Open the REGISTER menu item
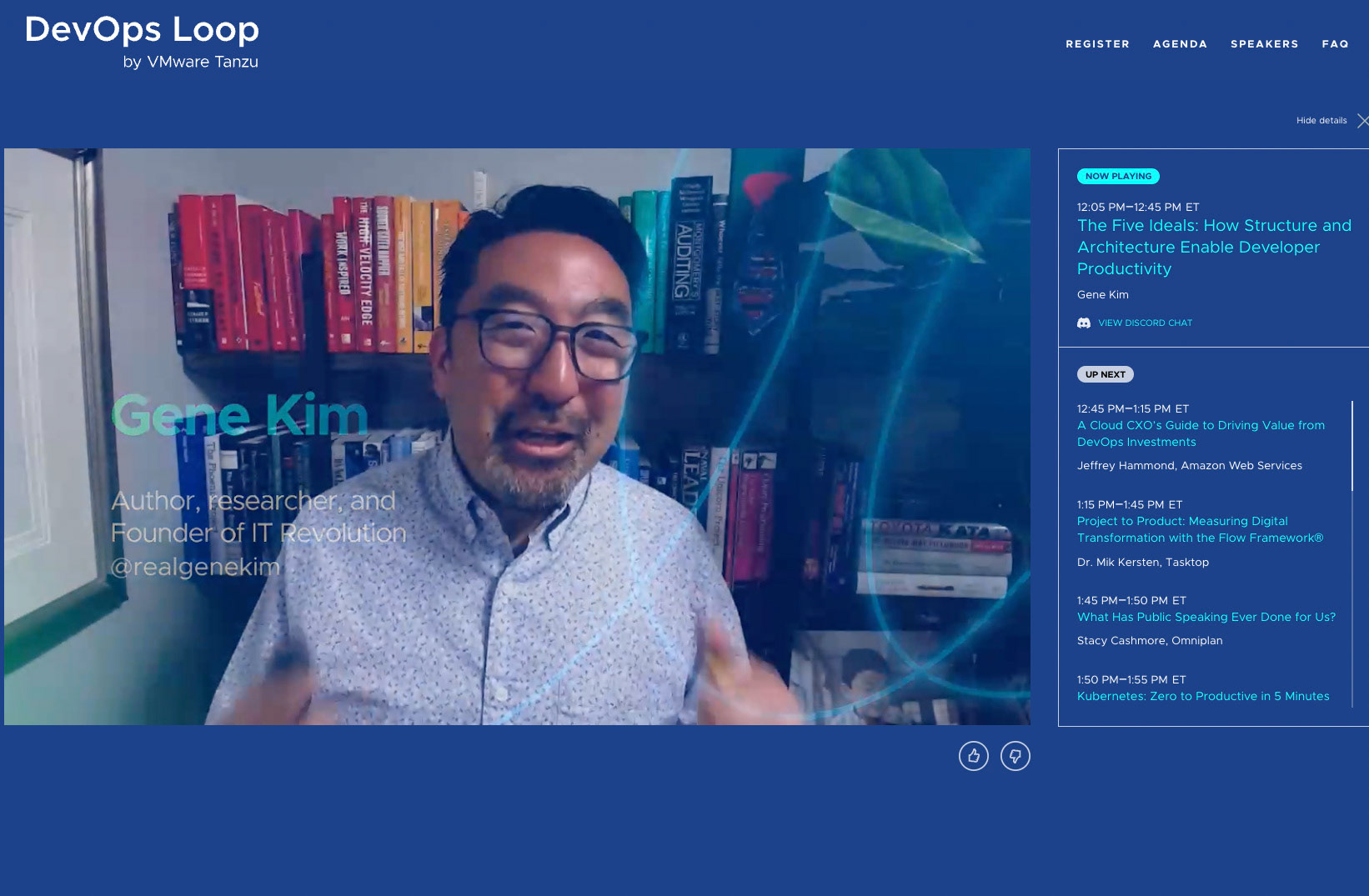1369x896 pixels. 1097,44
